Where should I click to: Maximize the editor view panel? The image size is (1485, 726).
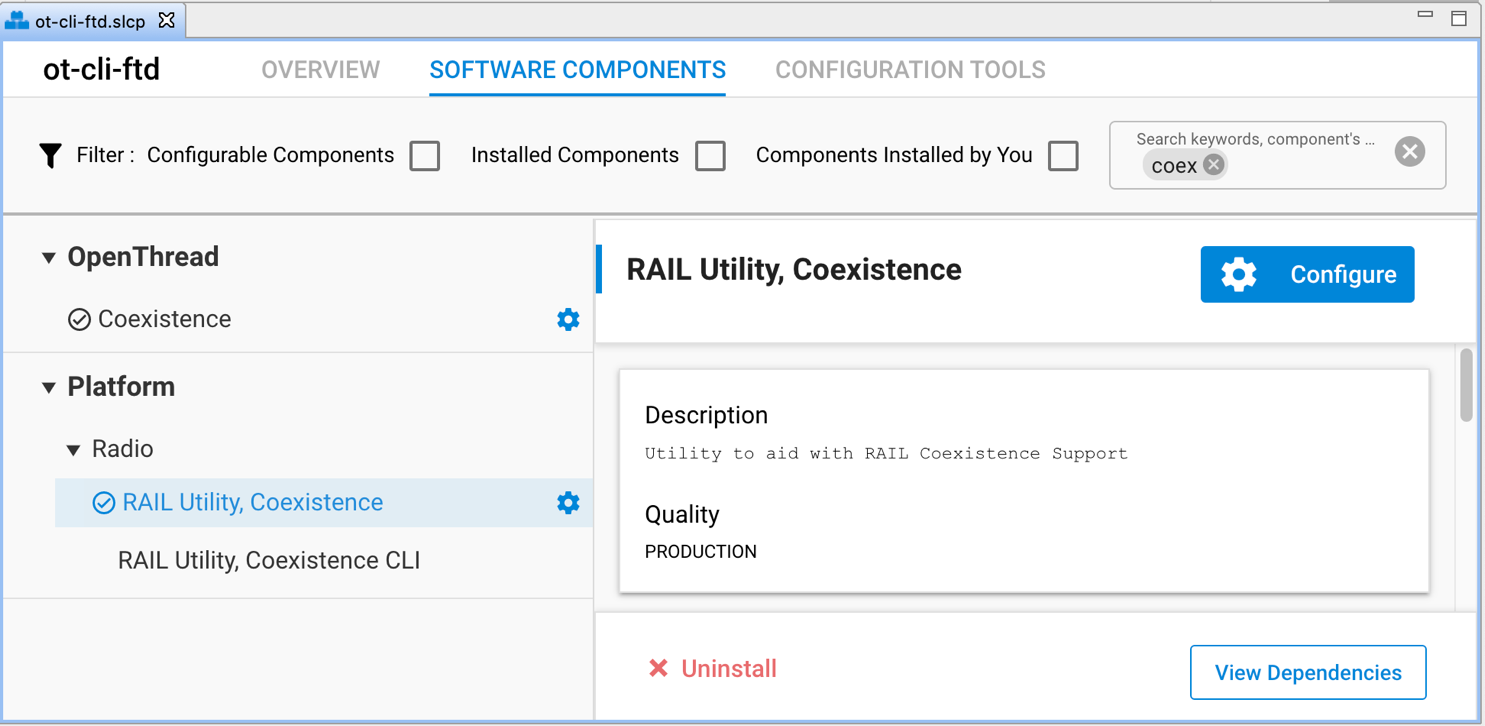tap(1459, 18)
